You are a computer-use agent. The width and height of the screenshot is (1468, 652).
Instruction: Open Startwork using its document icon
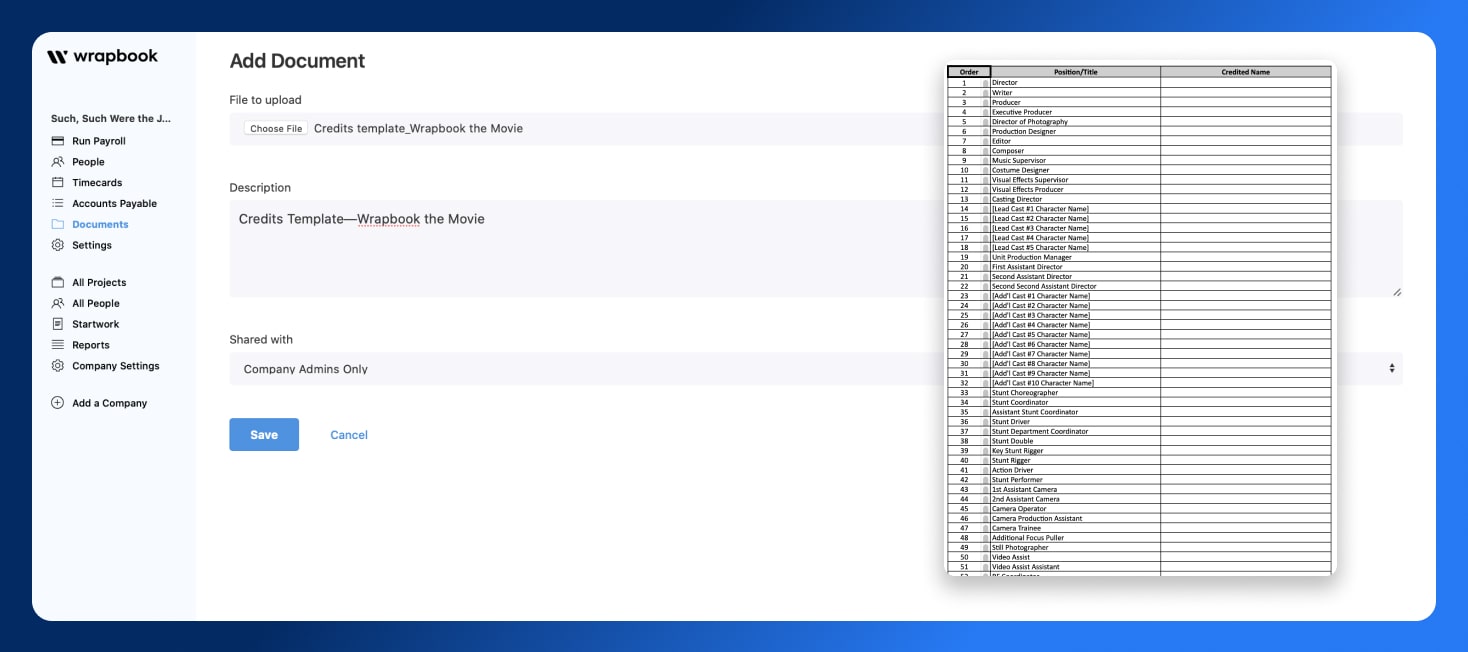pyautogui.click(x=57, y=323)
